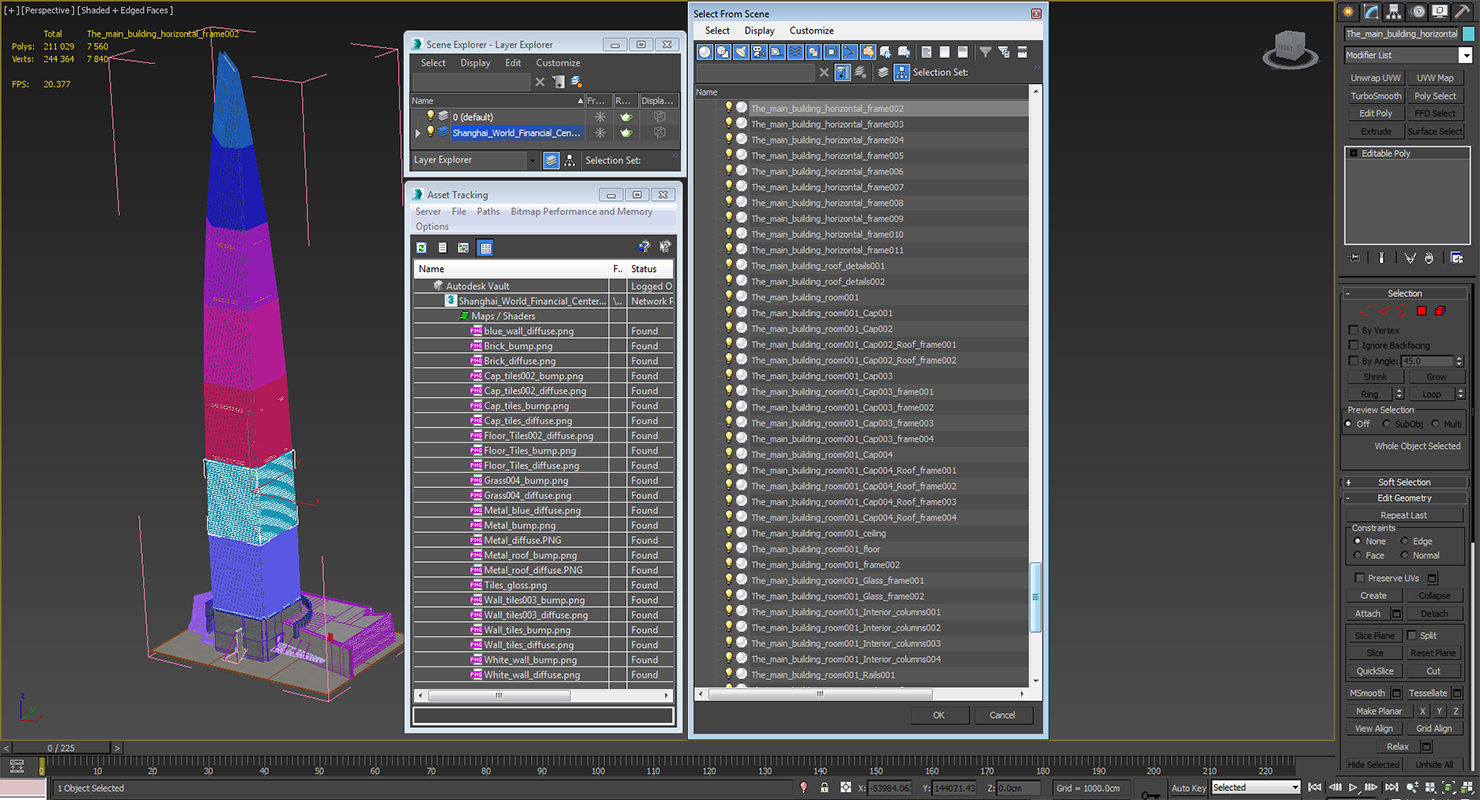Click Configure Modifier Sets icon
Viewport: 1480px width, 800px height.
click(1457, 257)
